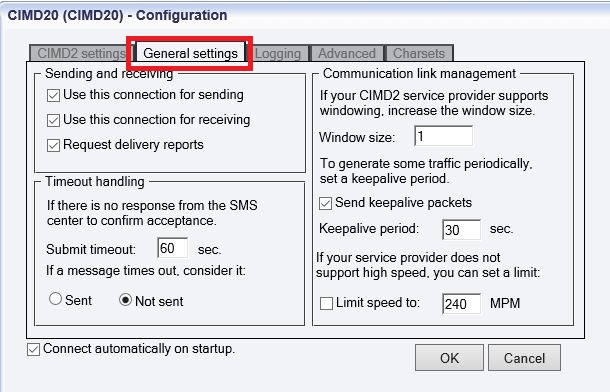
Task: Click the MPM unit label
Action: [x=505, y=303]
